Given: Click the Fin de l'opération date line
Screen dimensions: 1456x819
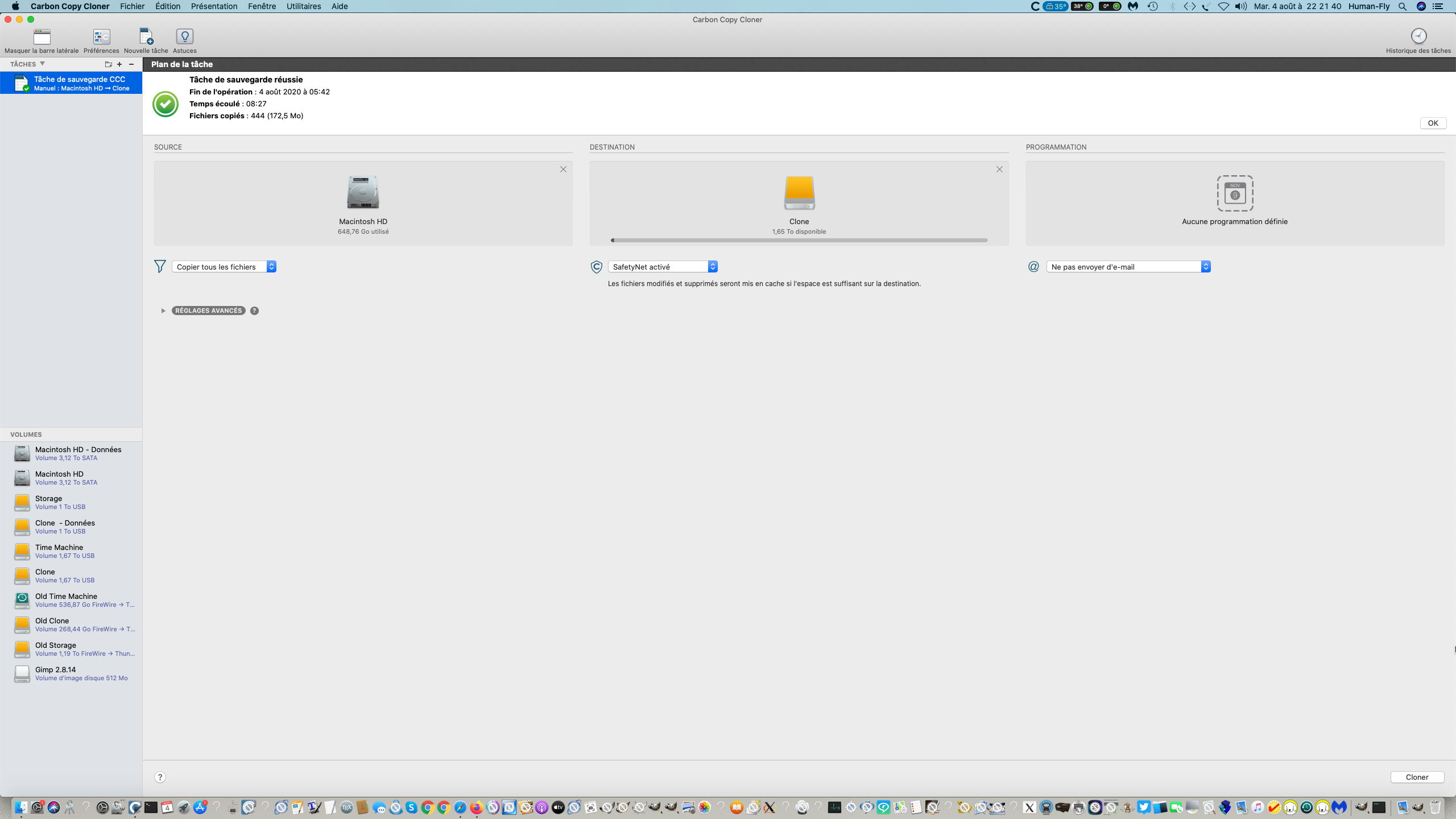Looking at the screenshot, I should point(259,92).
